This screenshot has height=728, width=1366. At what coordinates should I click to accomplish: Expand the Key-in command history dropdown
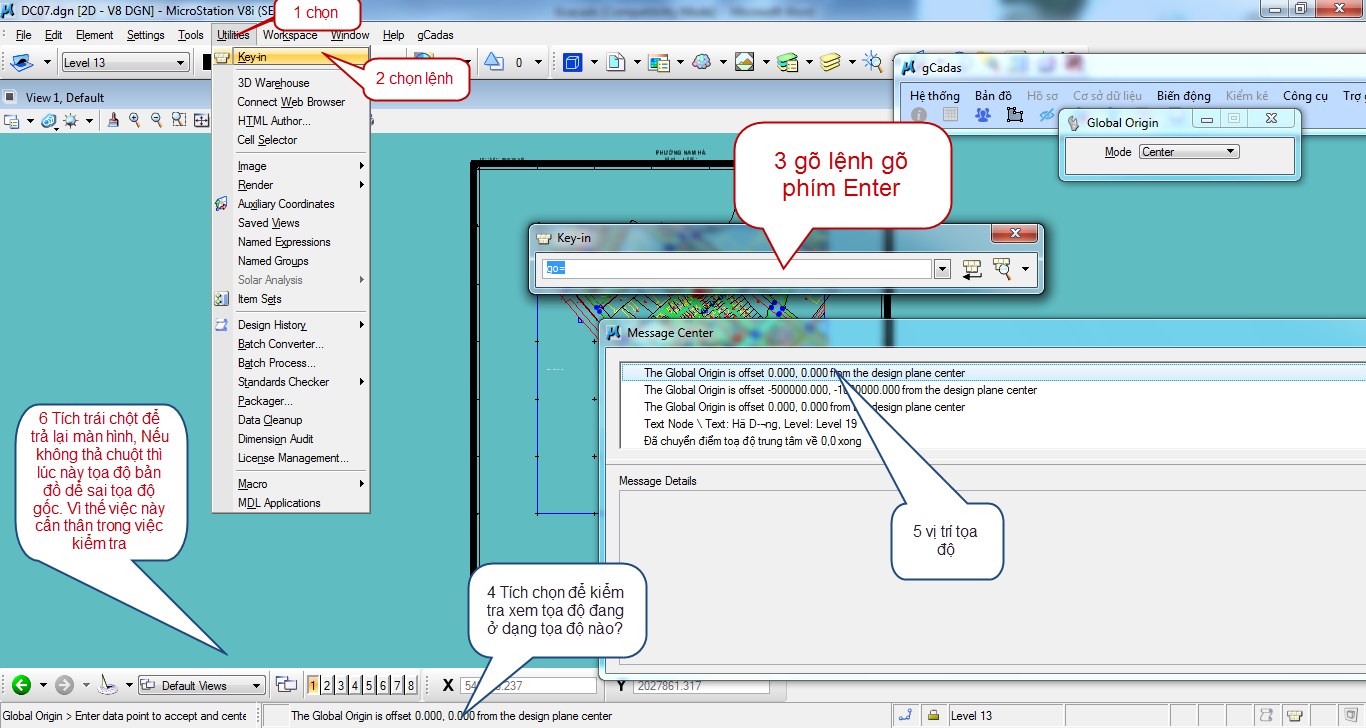[x=941, y=268]
